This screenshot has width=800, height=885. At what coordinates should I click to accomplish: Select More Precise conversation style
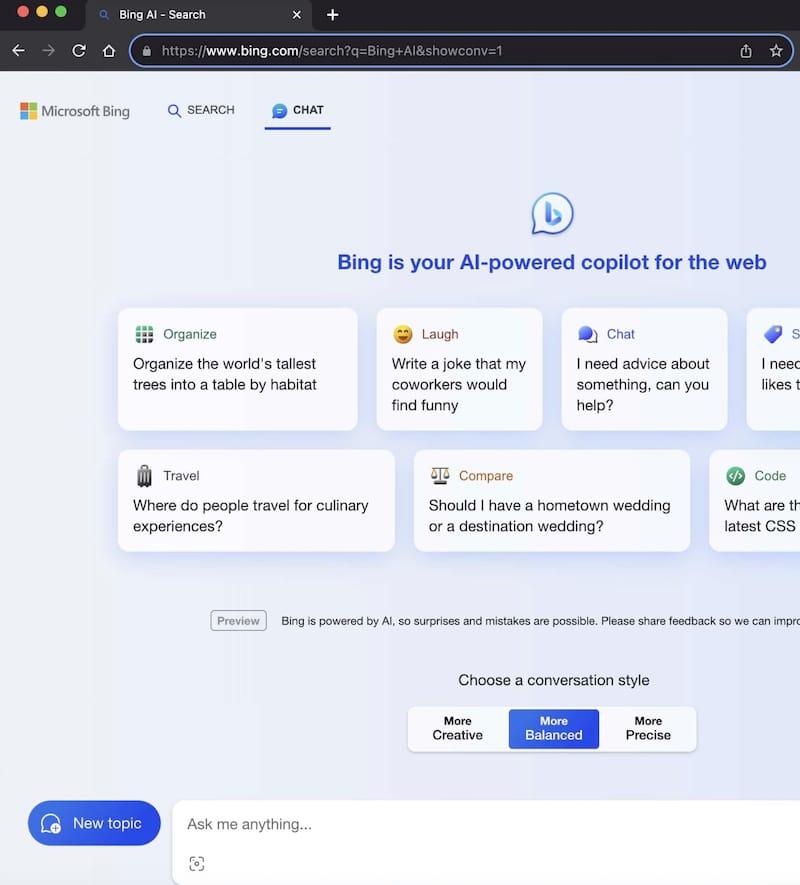(648, 729)
